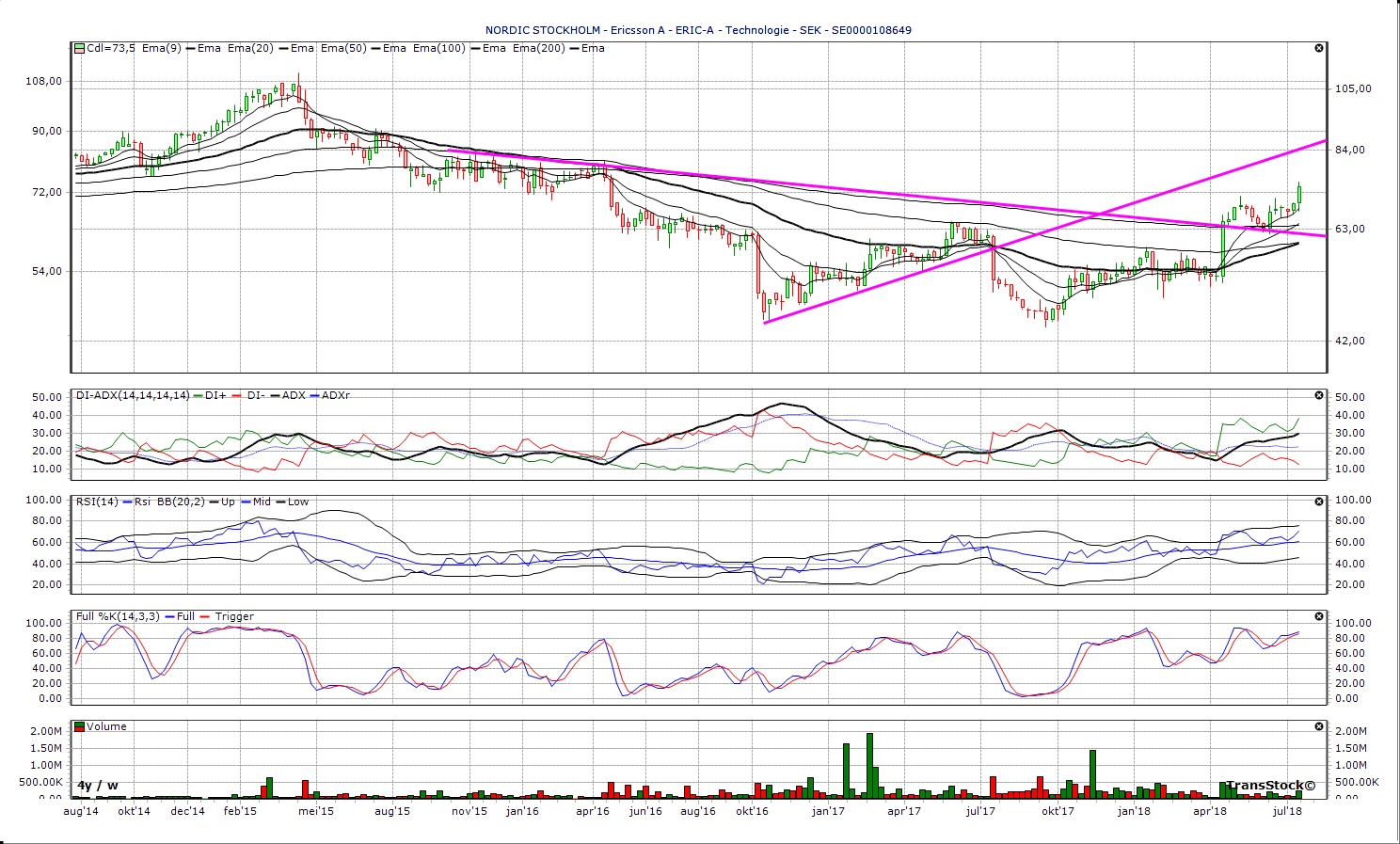Viewport: 1400px width, 844px height.
Task: Select the ADXr legend entry
Action: coord(336,395)
